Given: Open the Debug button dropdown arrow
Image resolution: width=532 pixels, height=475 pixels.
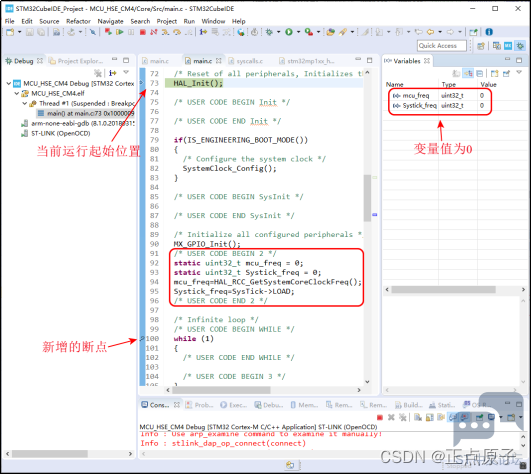Looking at the screenshot, I should pyautogui.click(x=278, y=32).
